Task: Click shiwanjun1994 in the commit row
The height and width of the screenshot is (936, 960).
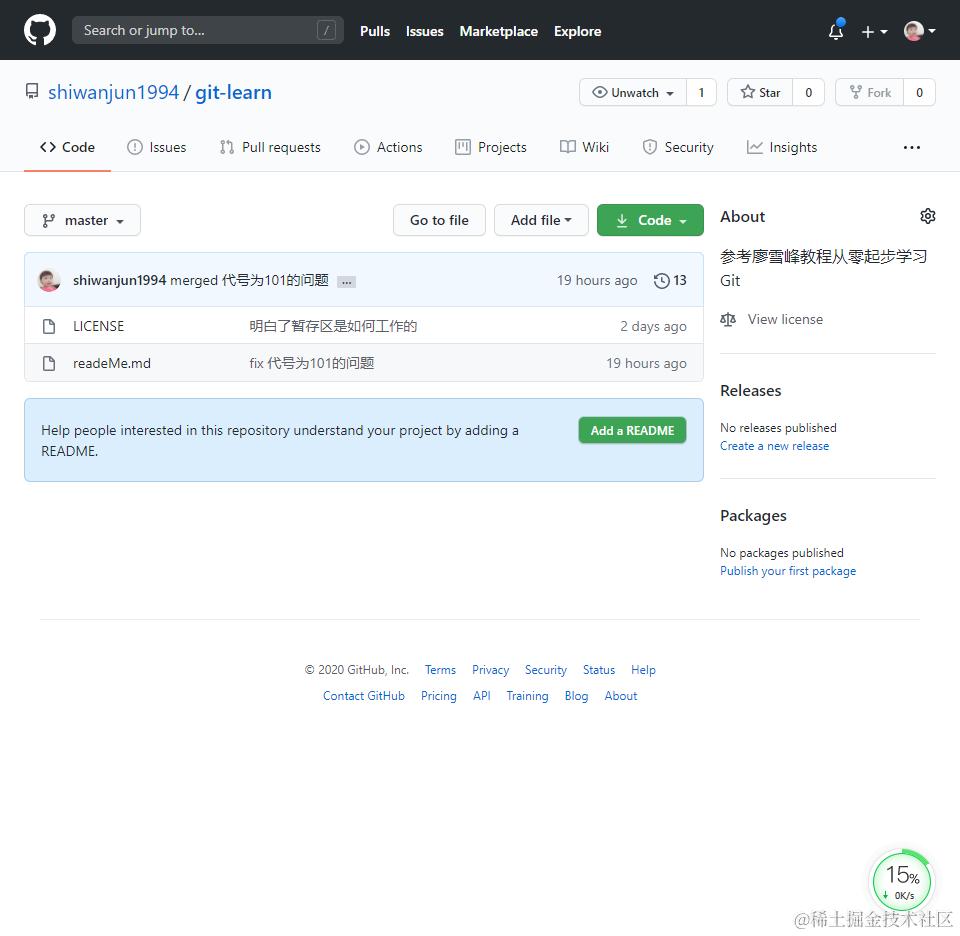Action: 119,280
